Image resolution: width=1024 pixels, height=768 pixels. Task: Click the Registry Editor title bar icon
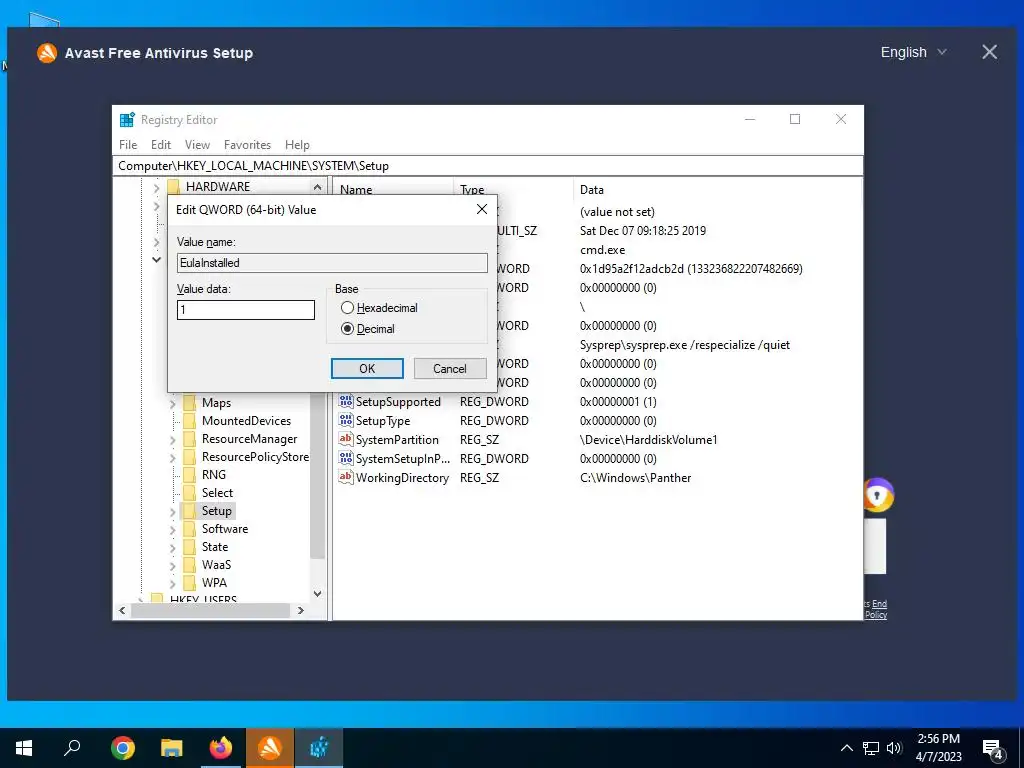(x=127, y=120)
